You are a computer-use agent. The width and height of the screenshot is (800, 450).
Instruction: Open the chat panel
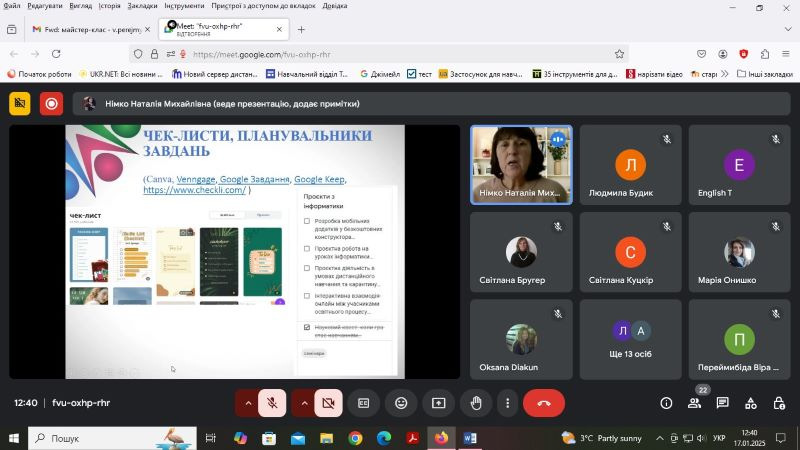722,403
